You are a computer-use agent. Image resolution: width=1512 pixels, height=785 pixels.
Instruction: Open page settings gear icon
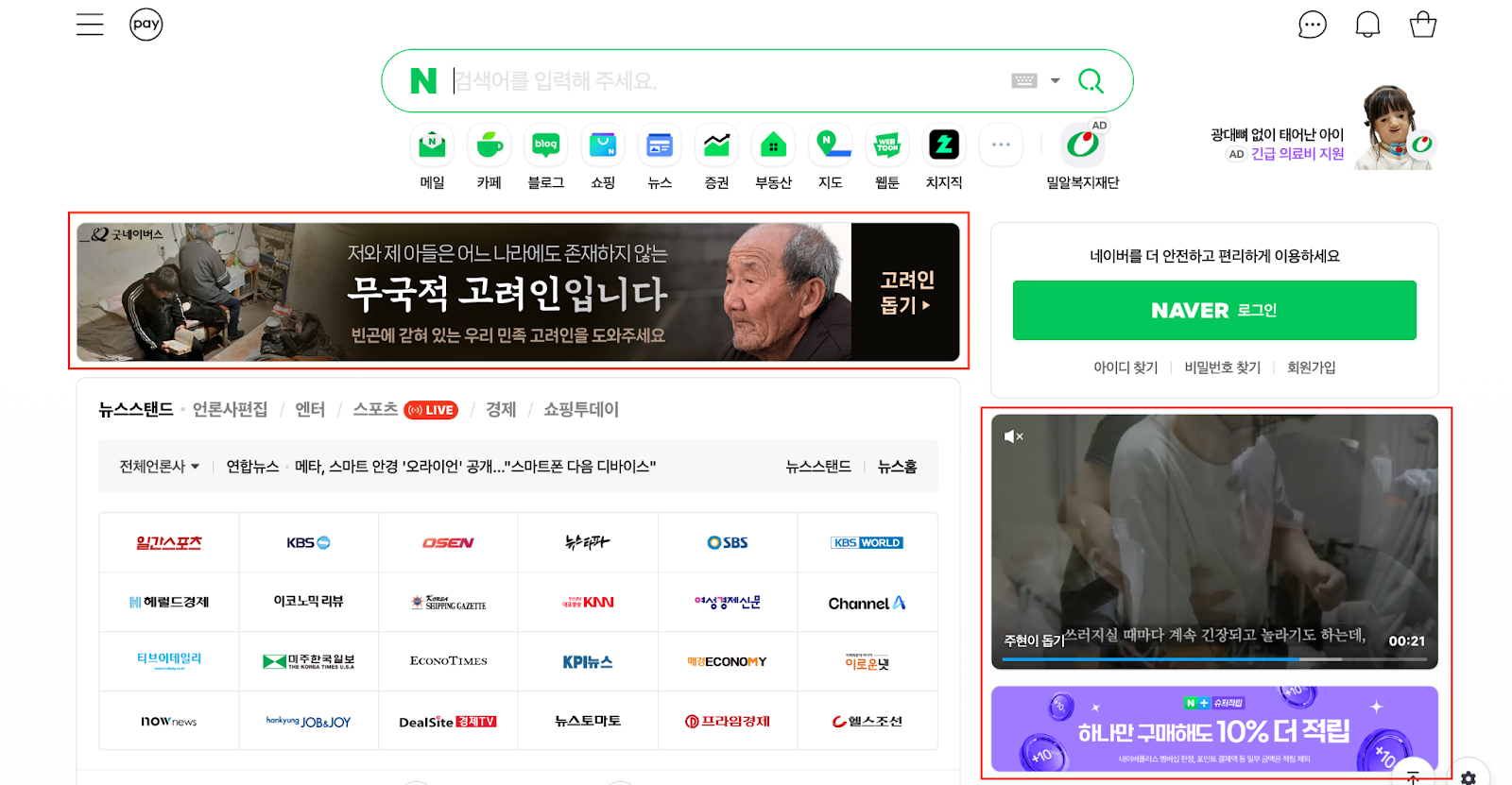1469,777
